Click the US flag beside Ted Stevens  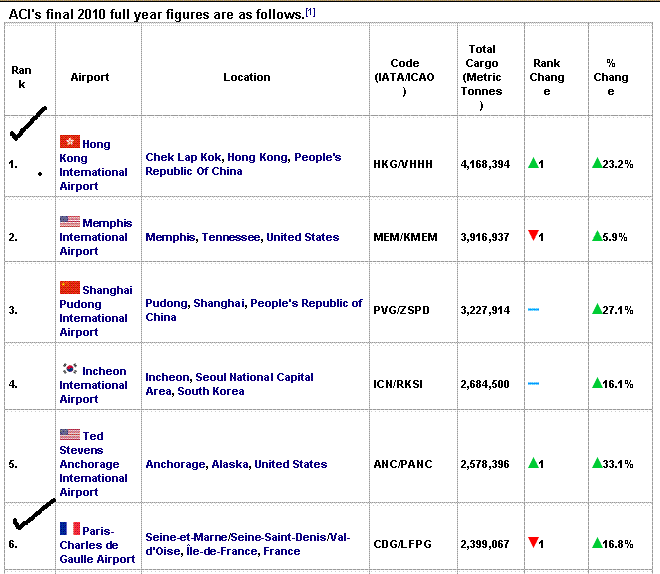pos(69,434)
